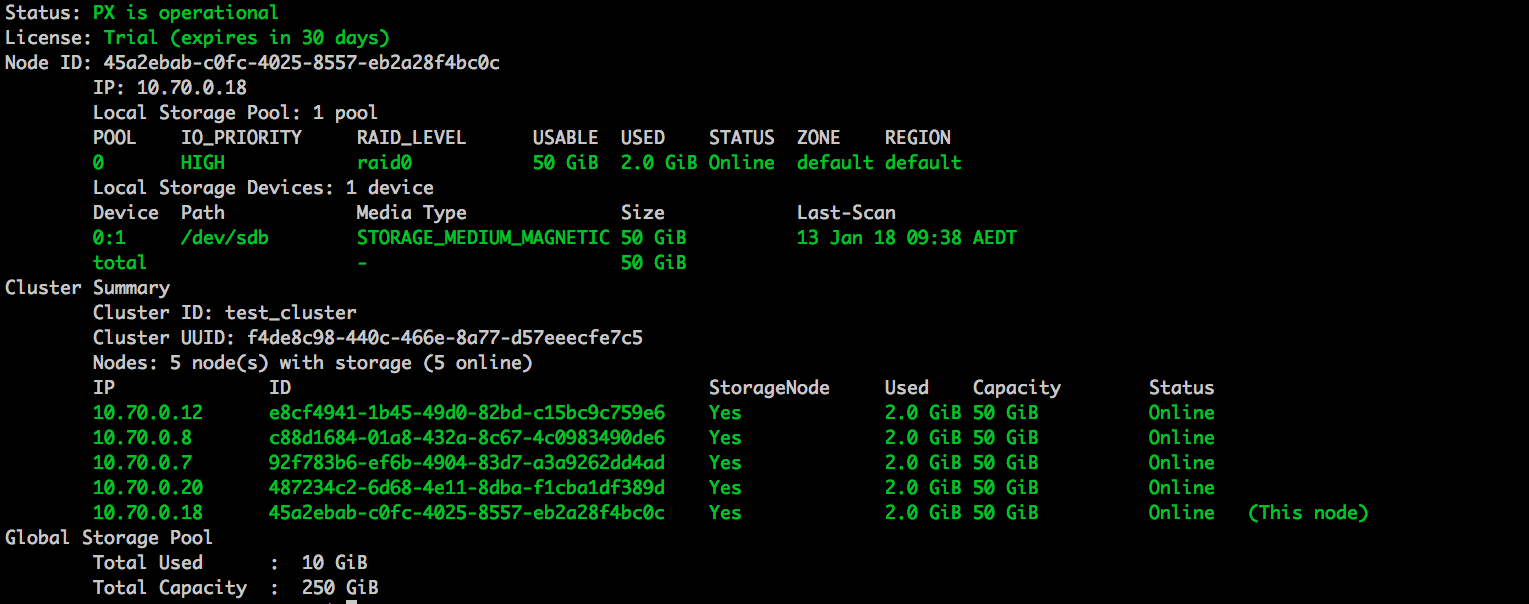This screenshot has width=1529, height=604.
Task: Click the row for node IP 10.70.0.7
Action: click(x=142, y=463)
